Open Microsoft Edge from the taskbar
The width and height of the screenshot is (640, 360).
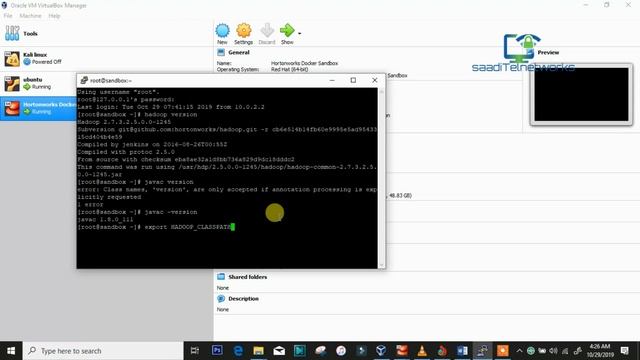pyautogui.click(x=238, y=351)
